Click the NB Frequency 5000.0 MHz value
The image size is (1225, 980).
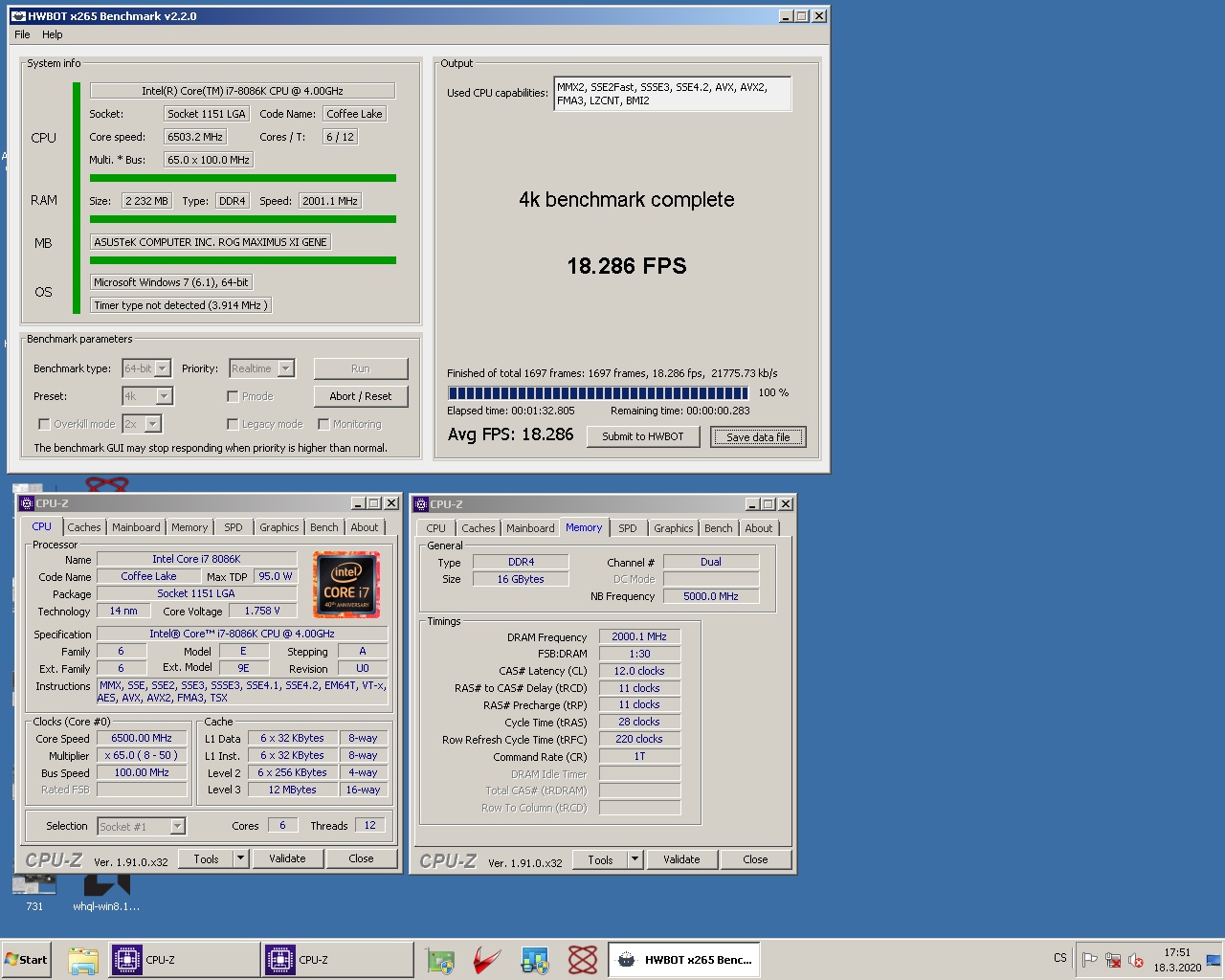711,596
